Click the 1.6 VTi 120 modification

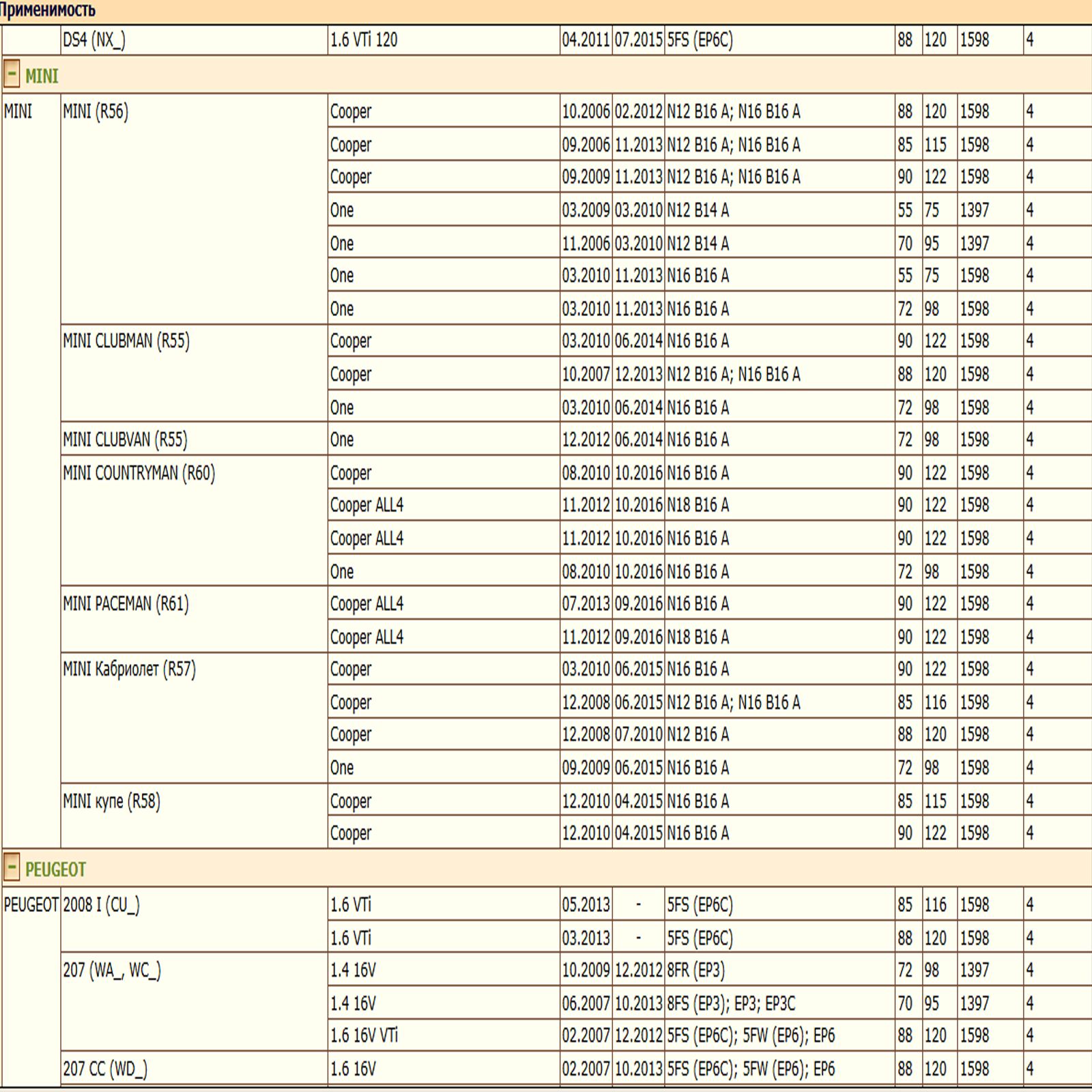364,40
